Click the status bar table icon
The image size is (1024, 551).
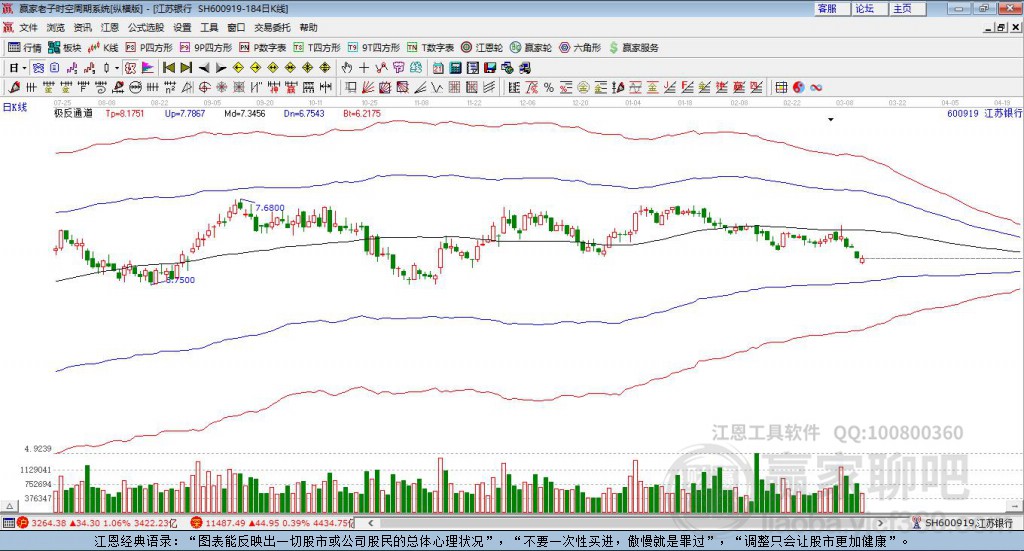(8, 523)
